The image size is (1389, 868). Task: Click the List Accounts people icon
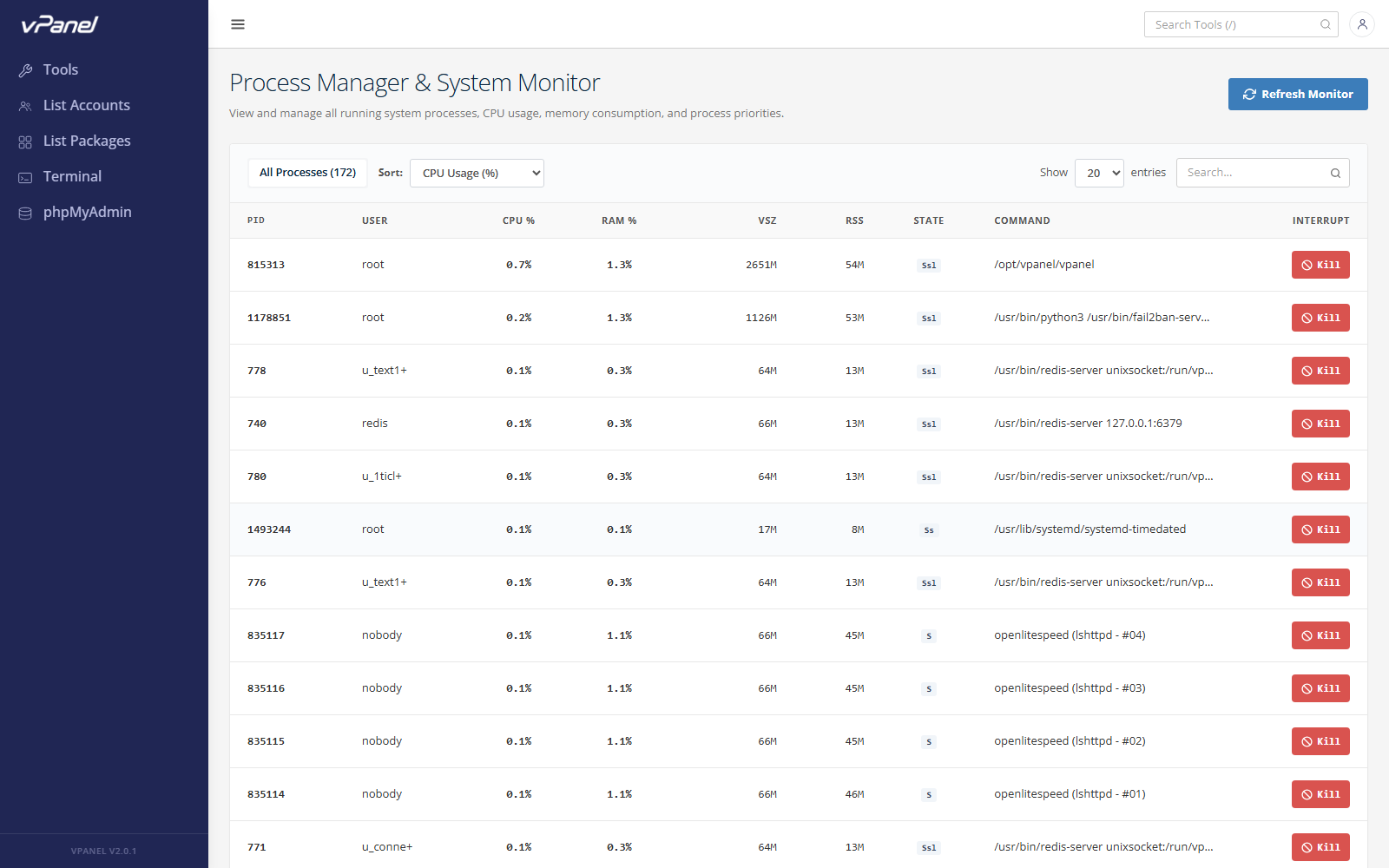click(25, 106)
